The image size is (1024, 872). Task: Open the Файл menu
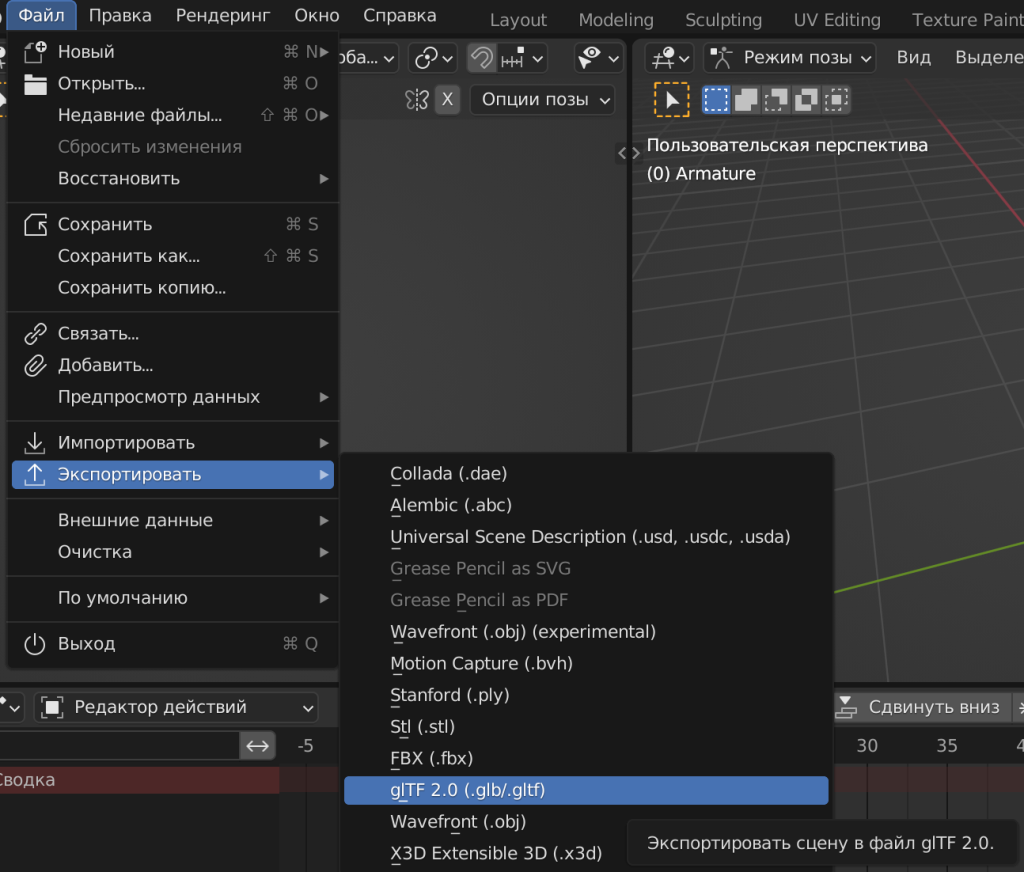coord(41,15)
